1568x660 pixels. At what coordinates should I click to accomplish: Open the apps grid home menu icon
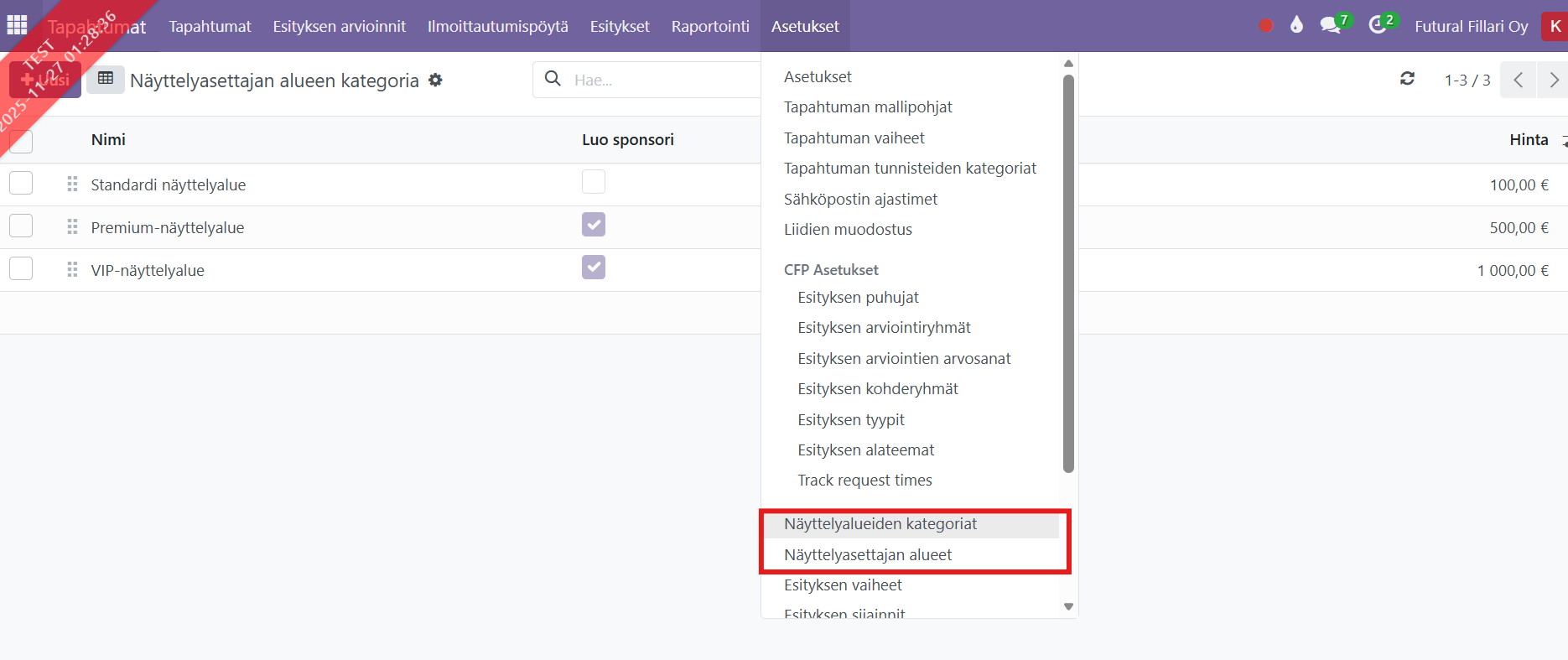click(18, 25)
